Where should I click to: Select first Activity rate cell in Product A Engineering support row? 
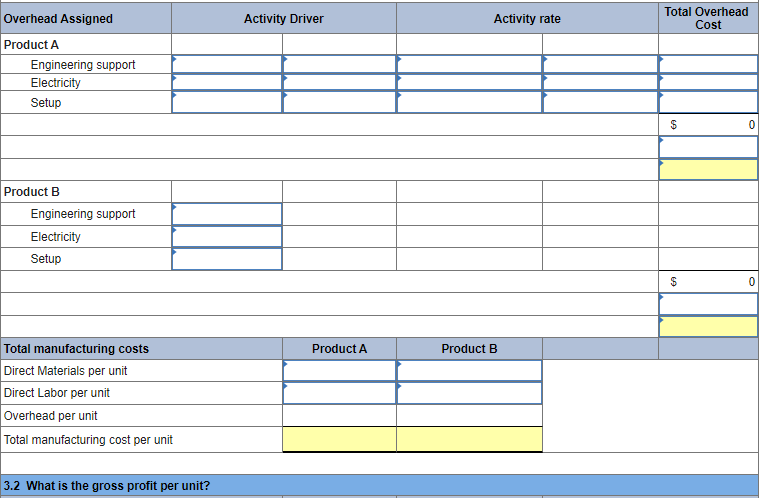(469, 64)
